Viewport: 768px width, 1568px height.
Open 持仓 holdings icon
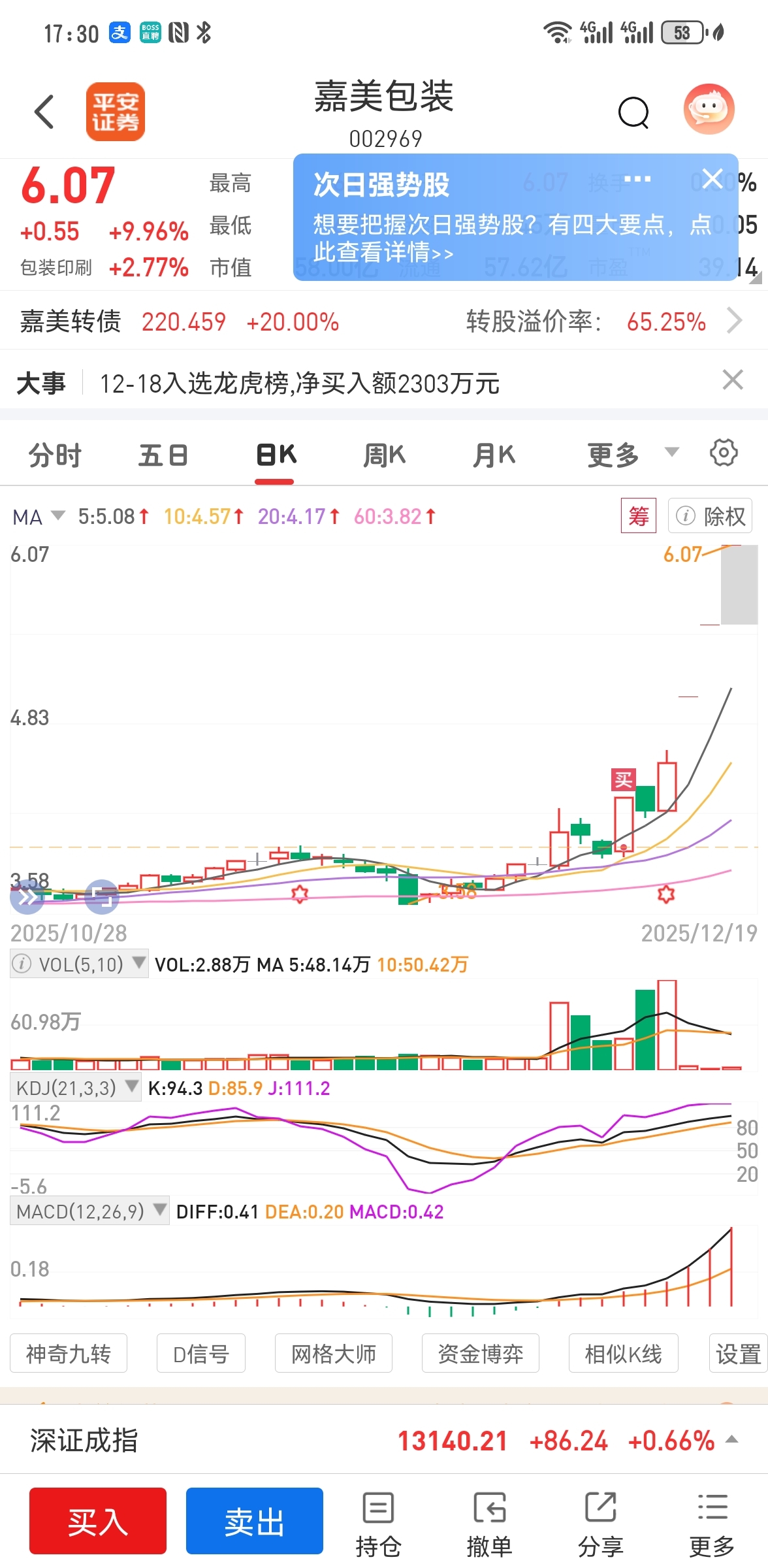click(378, 1526)
